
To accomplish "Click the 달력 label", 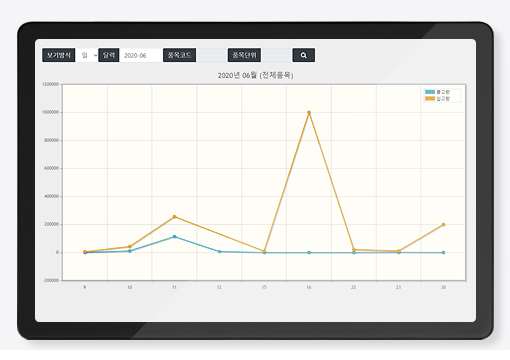I will [x=109, y=55].
